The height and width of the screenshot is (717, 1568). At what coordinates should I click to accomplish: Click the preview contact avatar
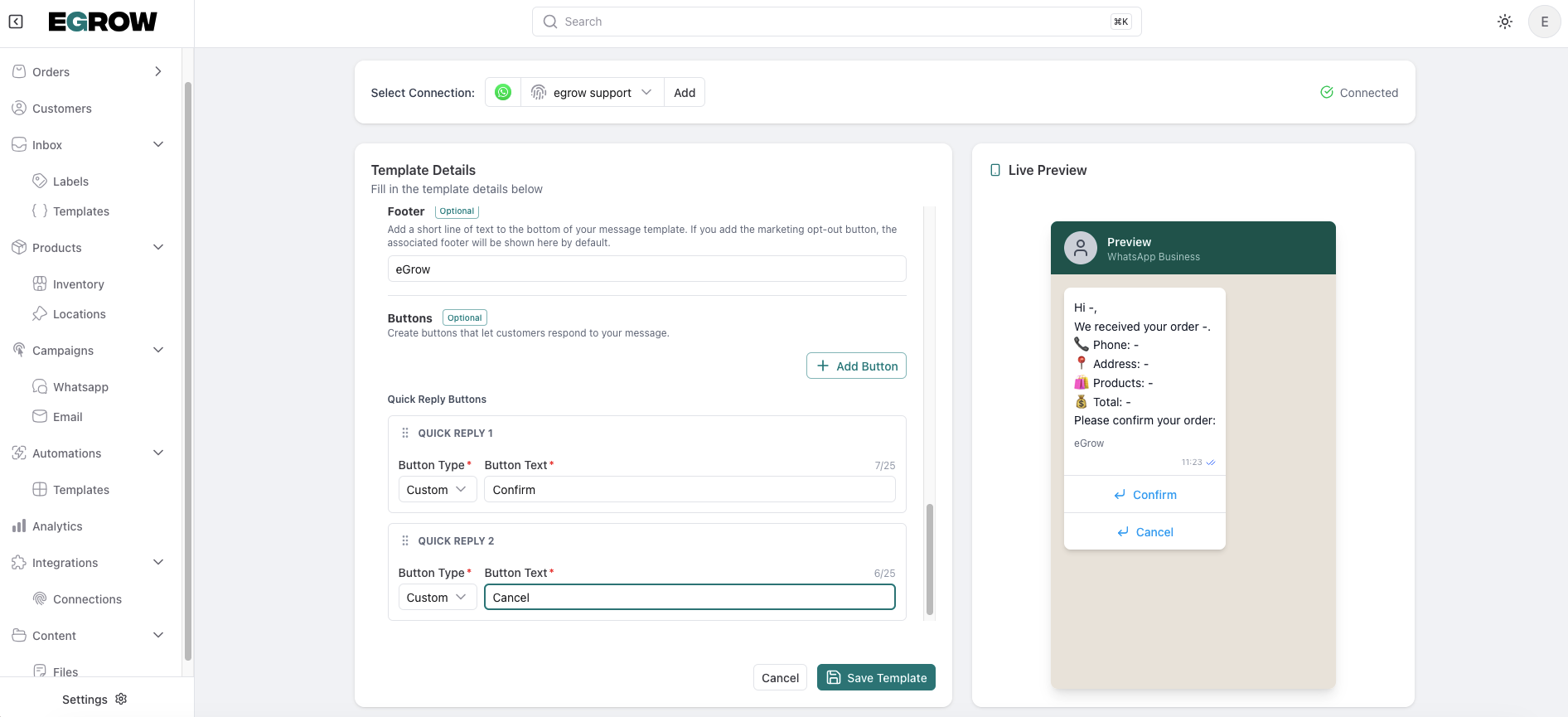[1081, 248]
